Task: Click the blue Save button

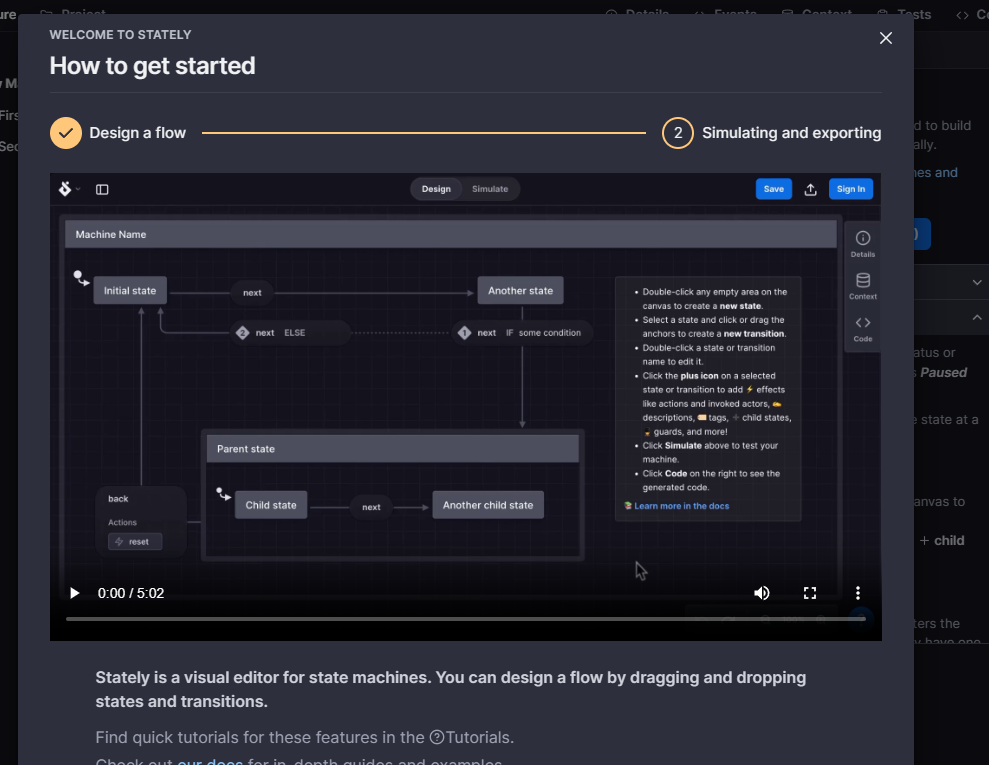Action: (773, 188)
